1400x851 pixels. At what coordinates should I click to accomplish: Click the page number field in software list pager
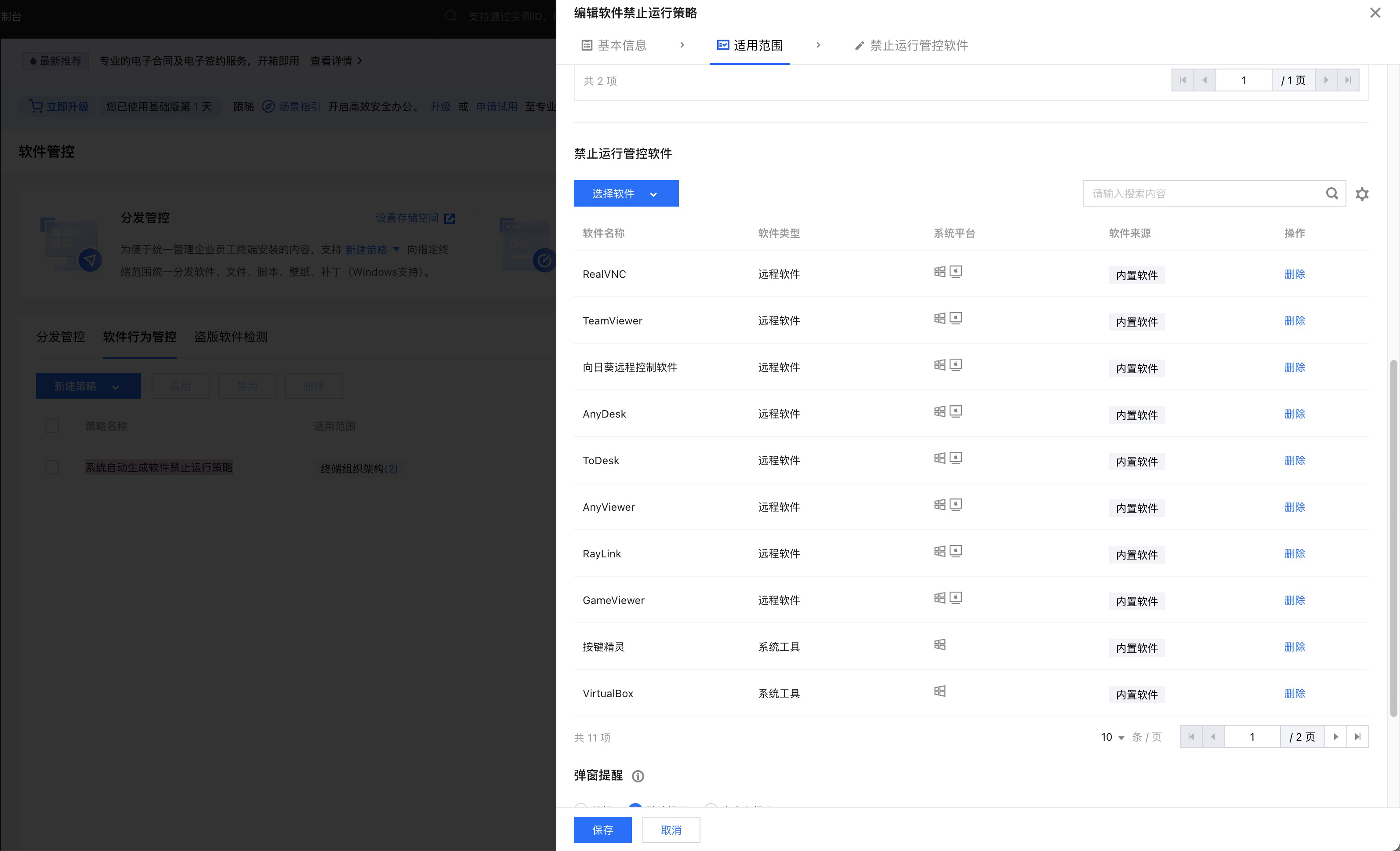pos(1252,737)
